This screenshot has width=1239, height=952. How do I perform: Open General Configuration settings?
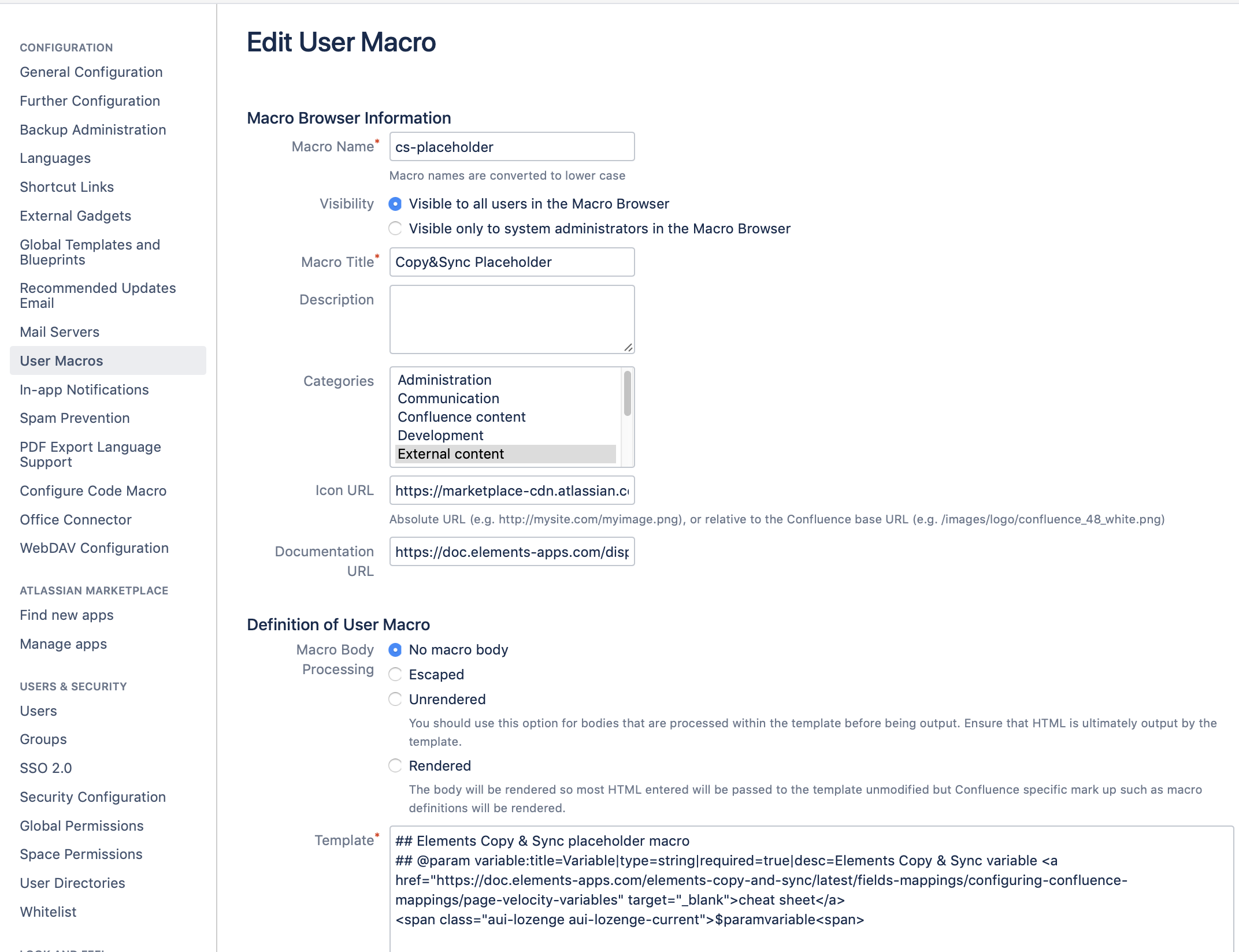(x=91, y=72)
